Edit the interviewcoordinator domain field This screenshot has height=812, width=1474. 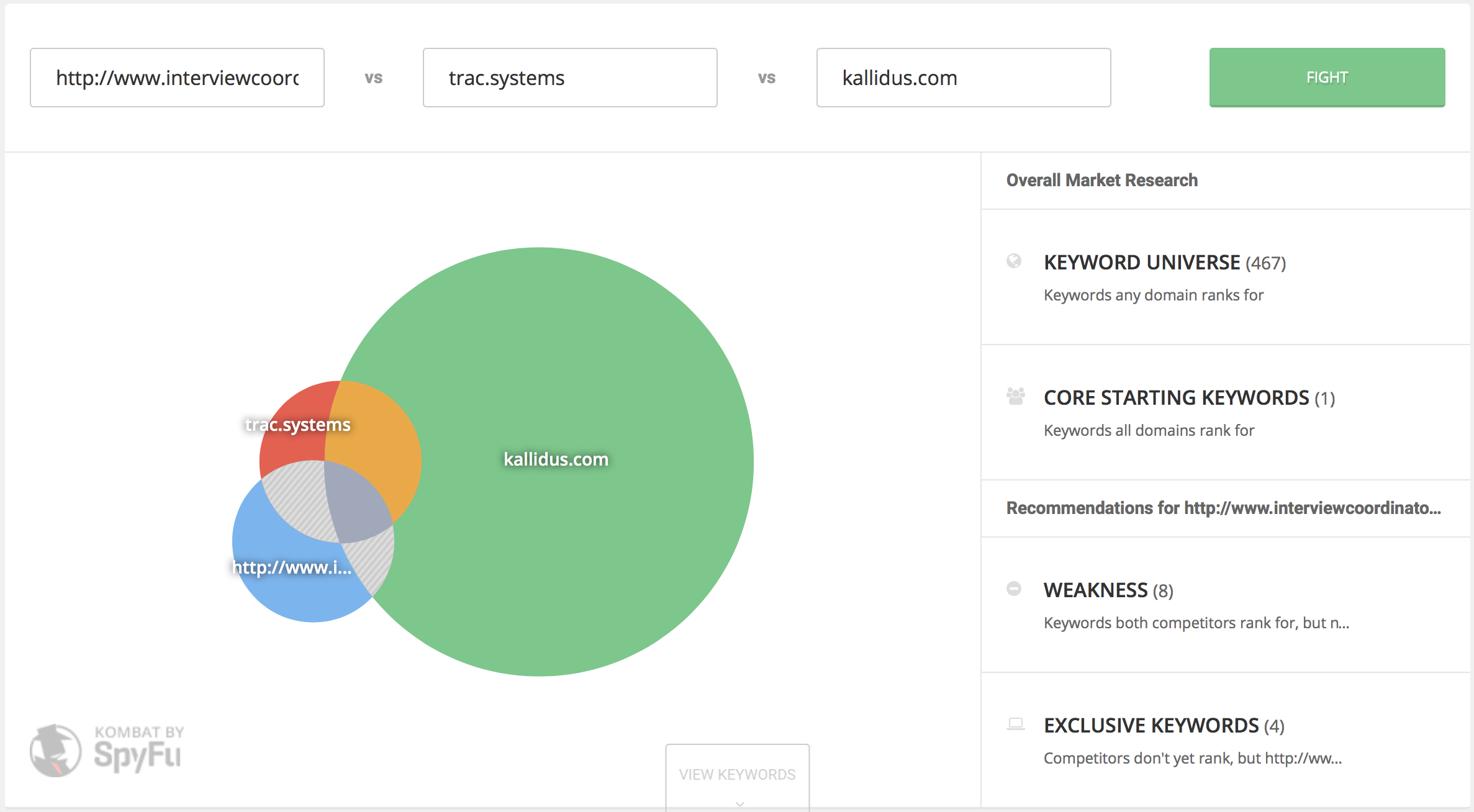177,78
